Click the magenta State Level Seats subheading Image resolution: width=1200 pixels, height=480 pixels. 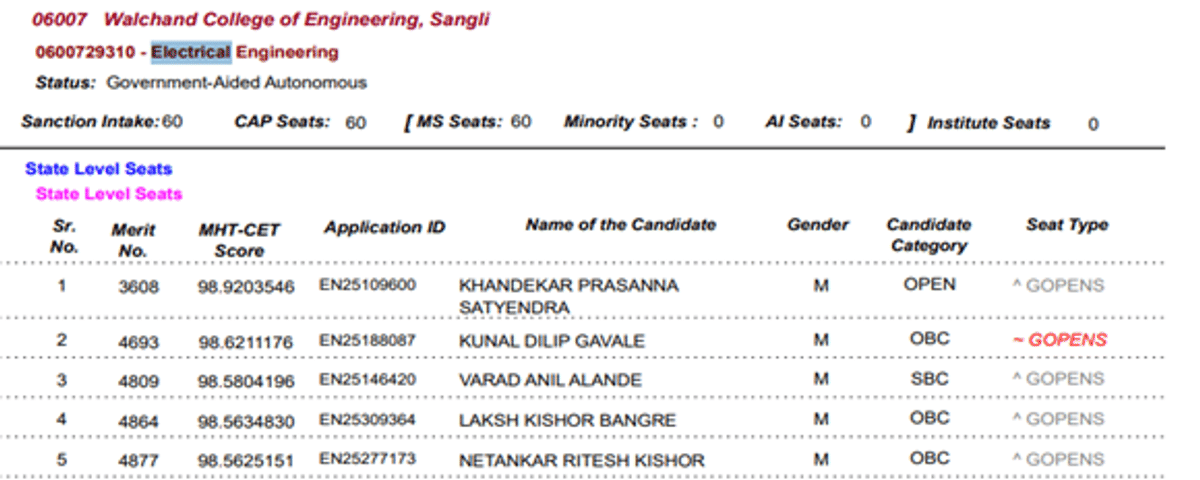(x=109, y=194)
